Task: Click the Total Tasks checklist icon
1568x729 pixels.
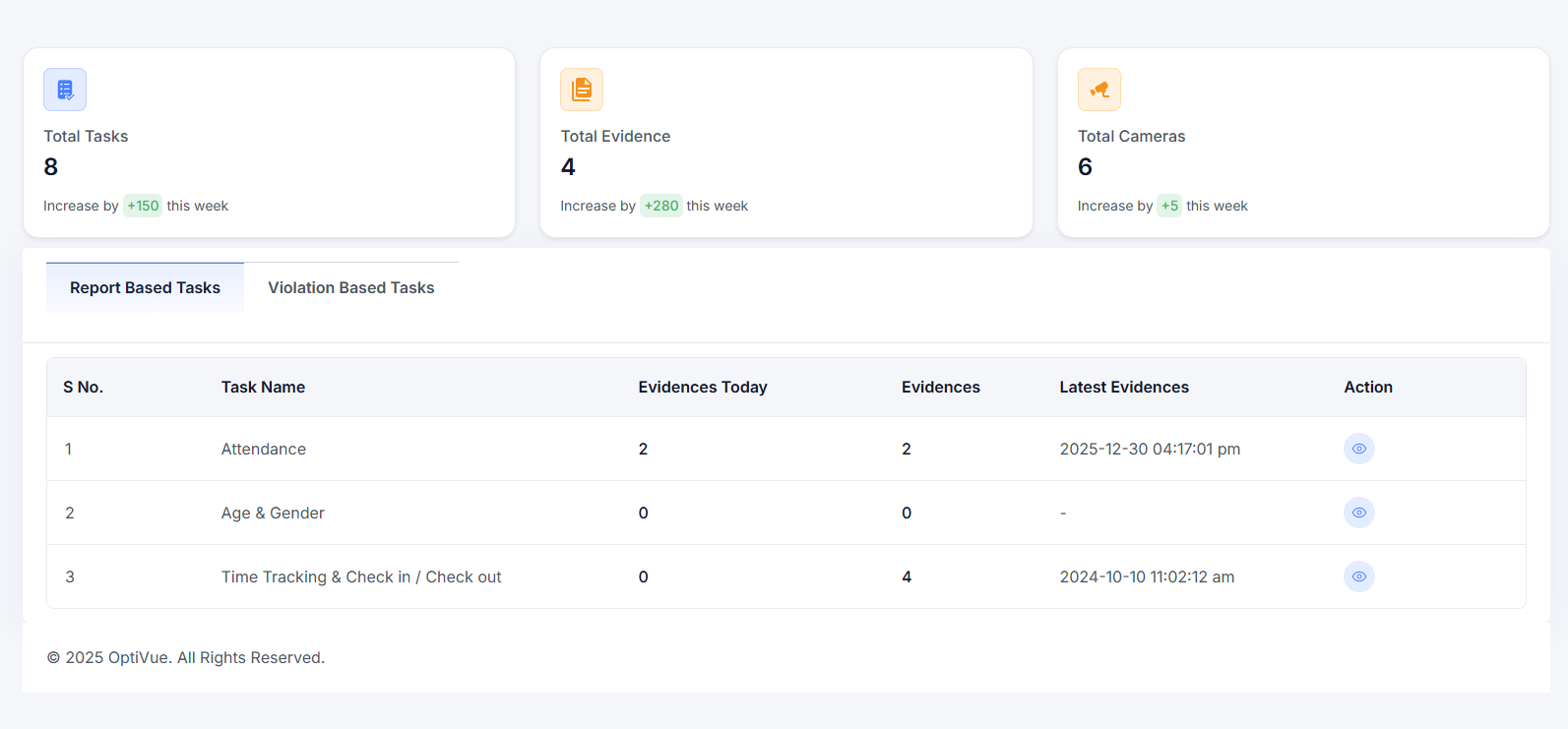Action: (65, 90)
